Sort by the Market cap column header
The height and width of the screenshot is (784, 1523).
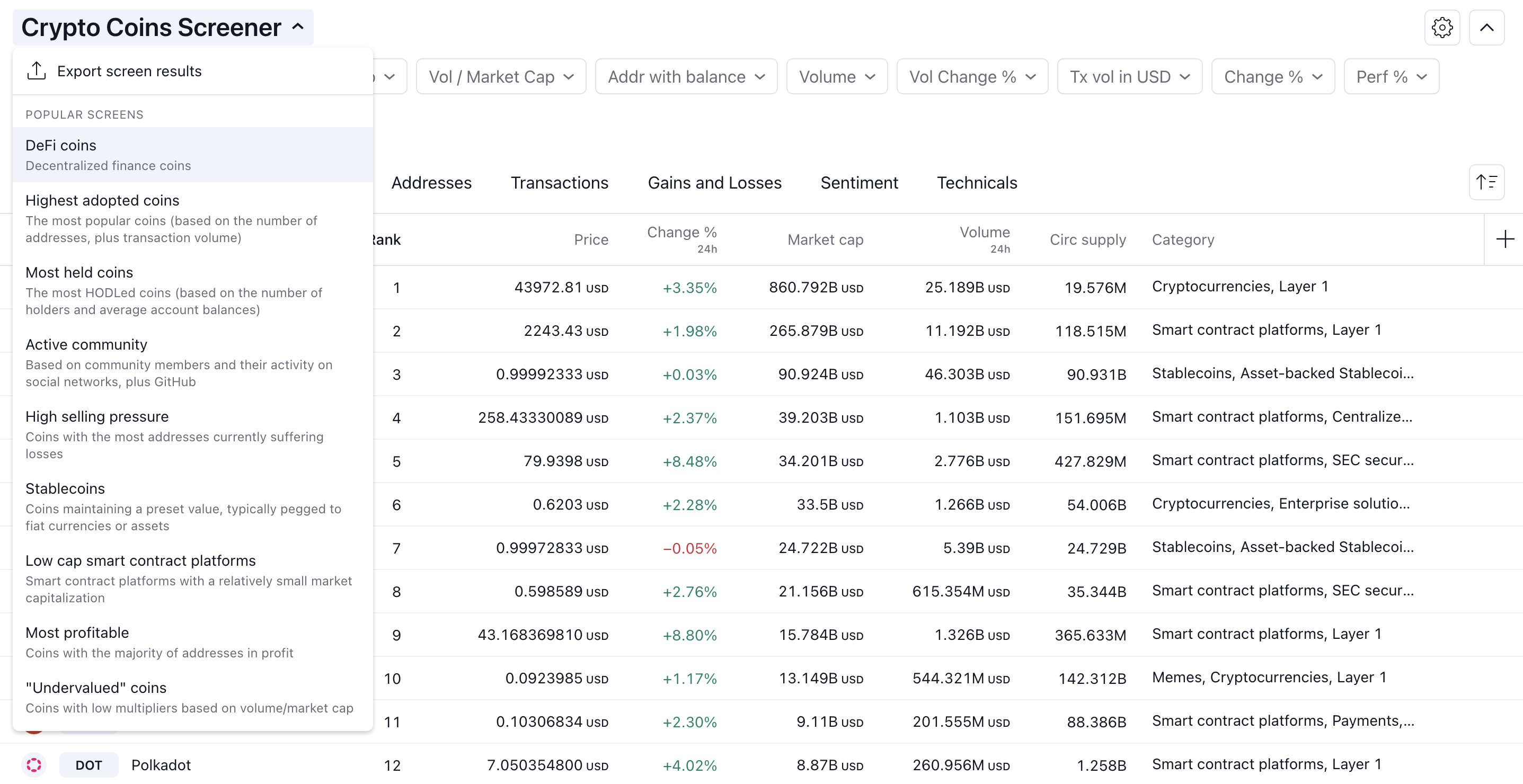tap(825, 239)
